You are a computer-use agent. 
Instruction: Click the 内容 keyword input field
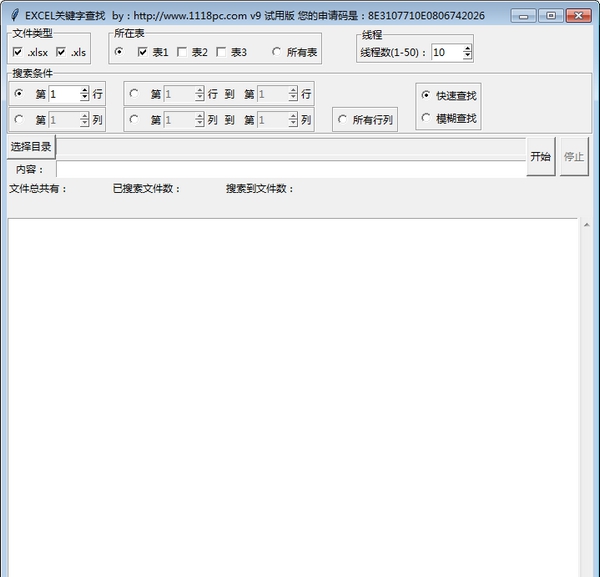pyautogui.click(x=290, y=169)
